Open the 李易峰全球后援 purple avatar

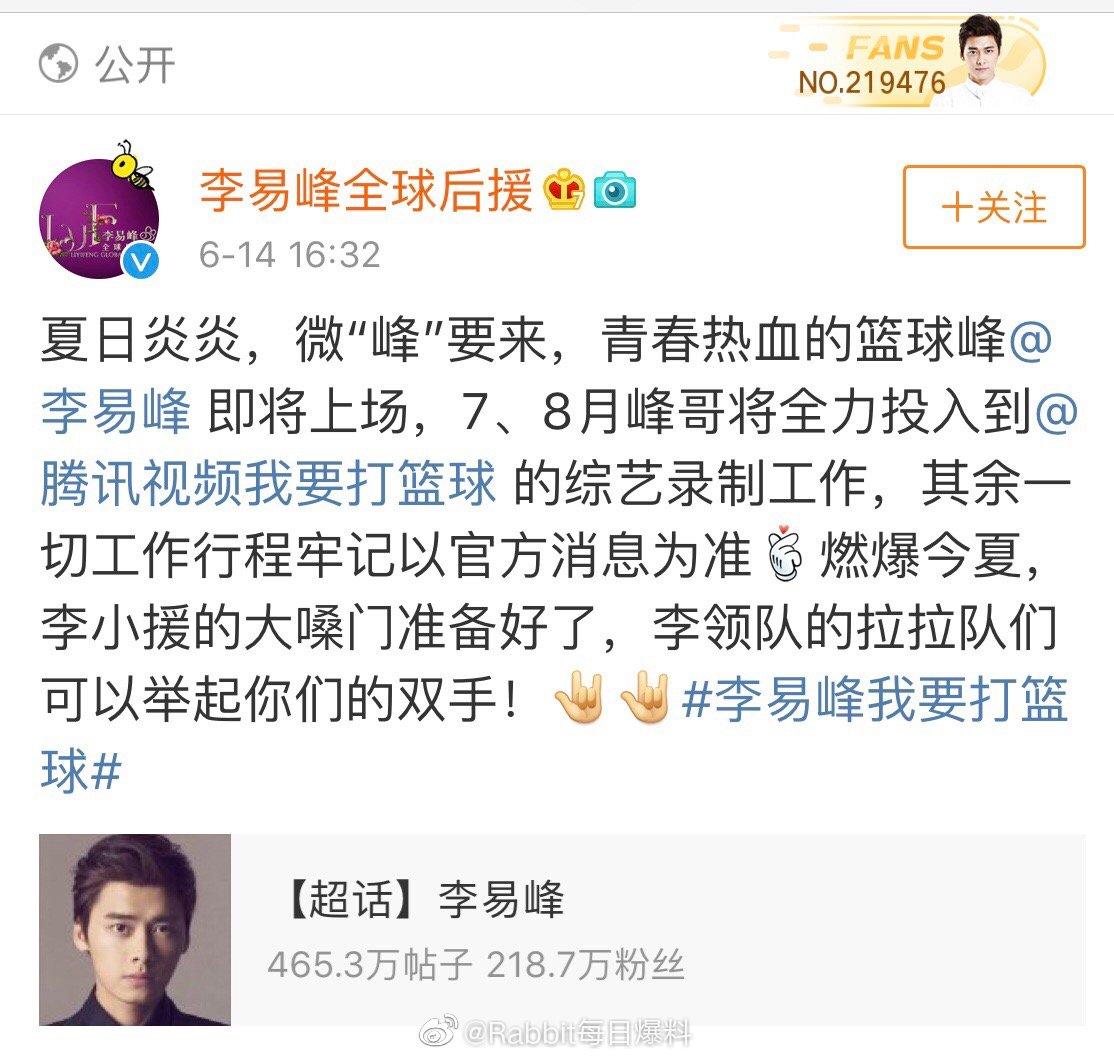(x=98, y=219)
